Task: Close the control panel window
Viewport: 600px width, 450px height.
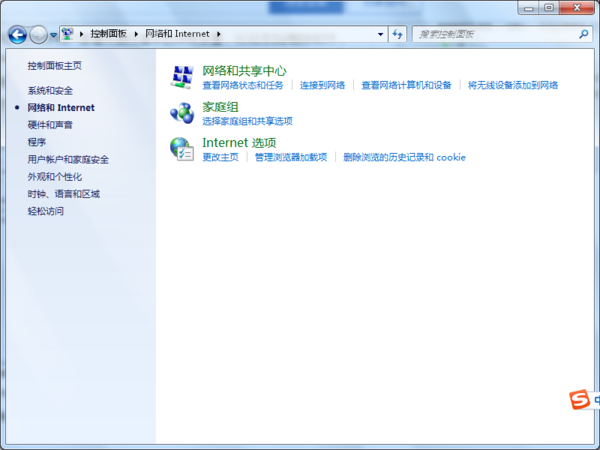Action: point(577,8)
